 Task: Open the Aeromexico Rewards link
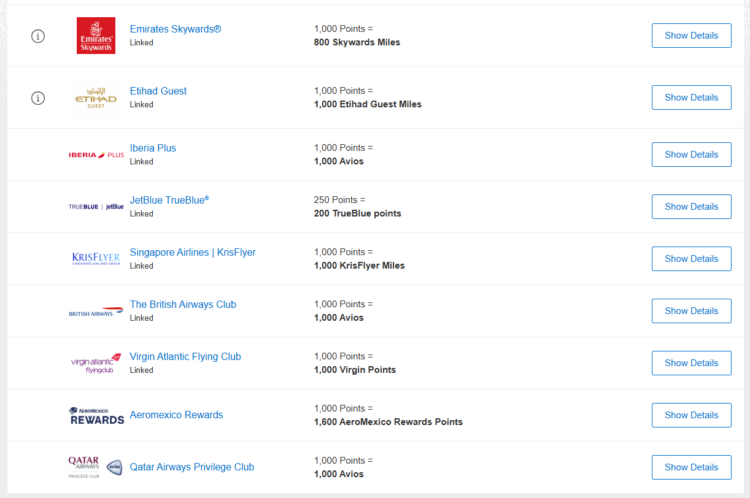176,415
